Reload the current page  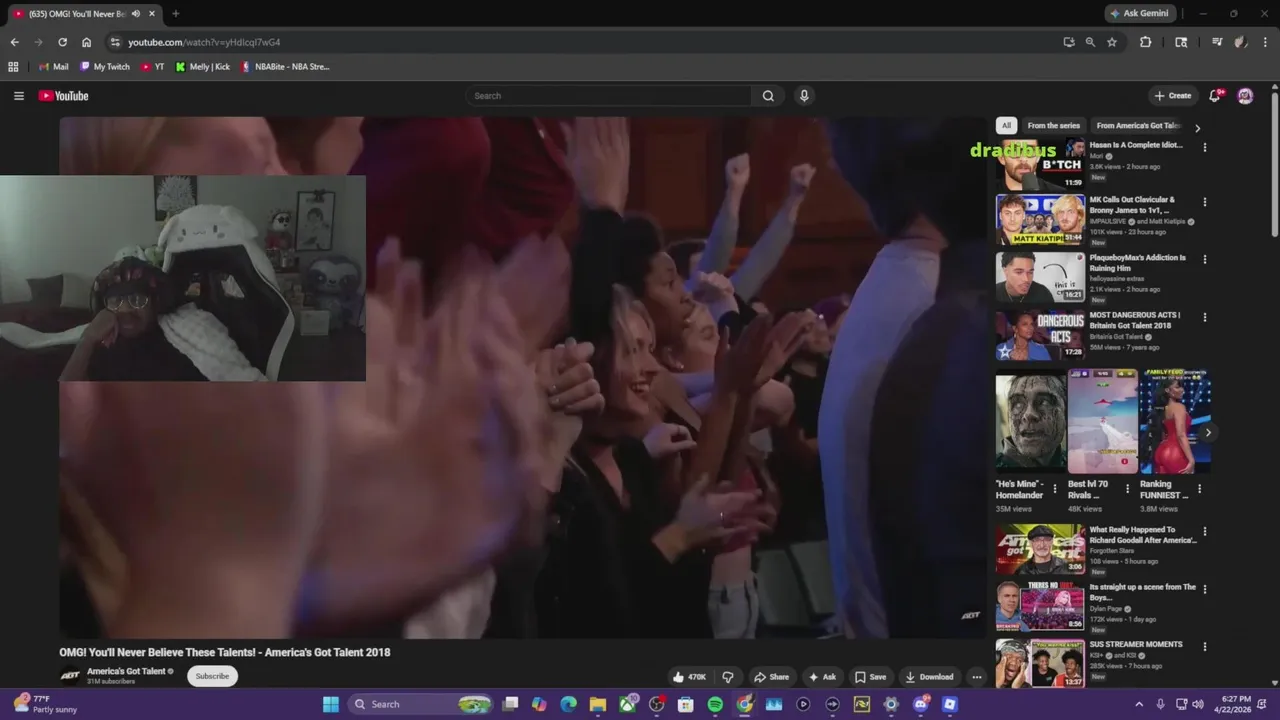[62, 42]
